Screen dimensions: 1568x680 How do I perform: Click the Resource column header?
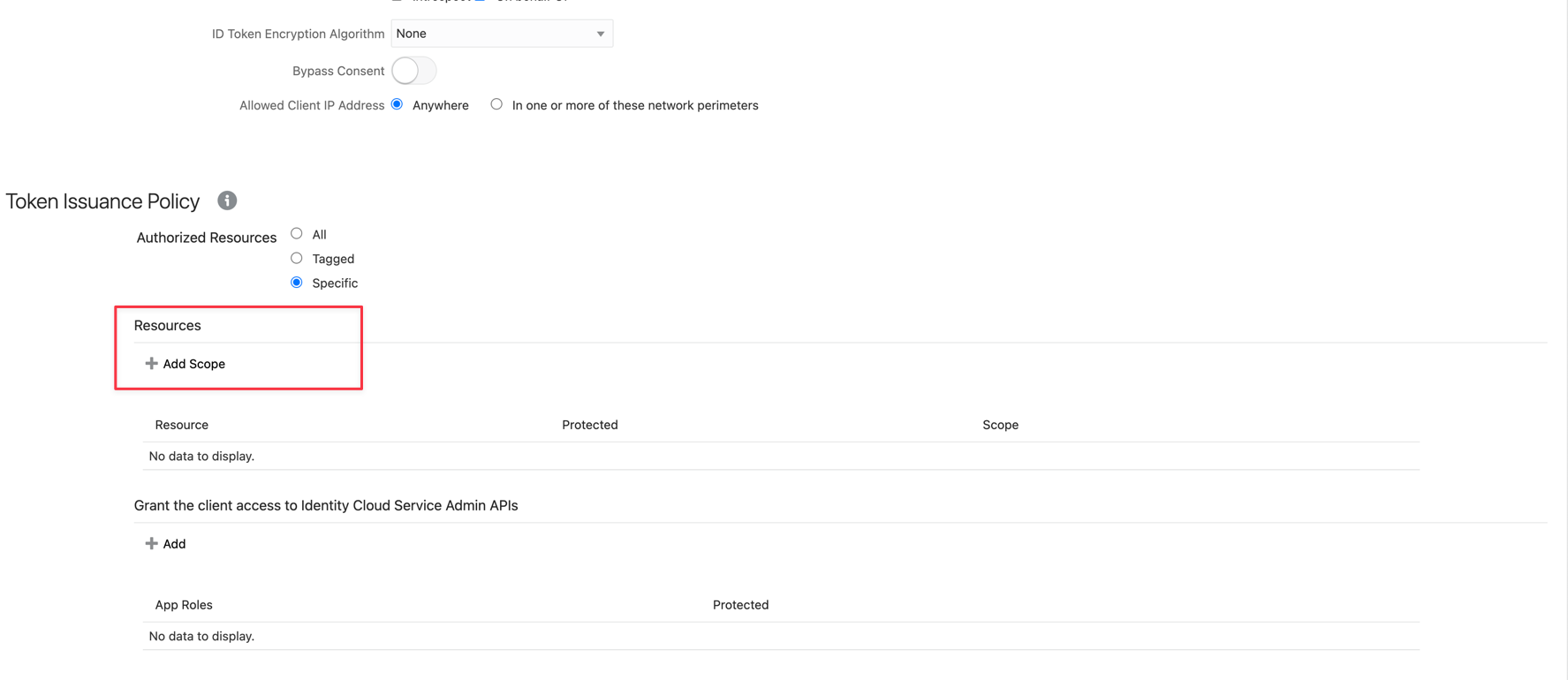(182, 425)
